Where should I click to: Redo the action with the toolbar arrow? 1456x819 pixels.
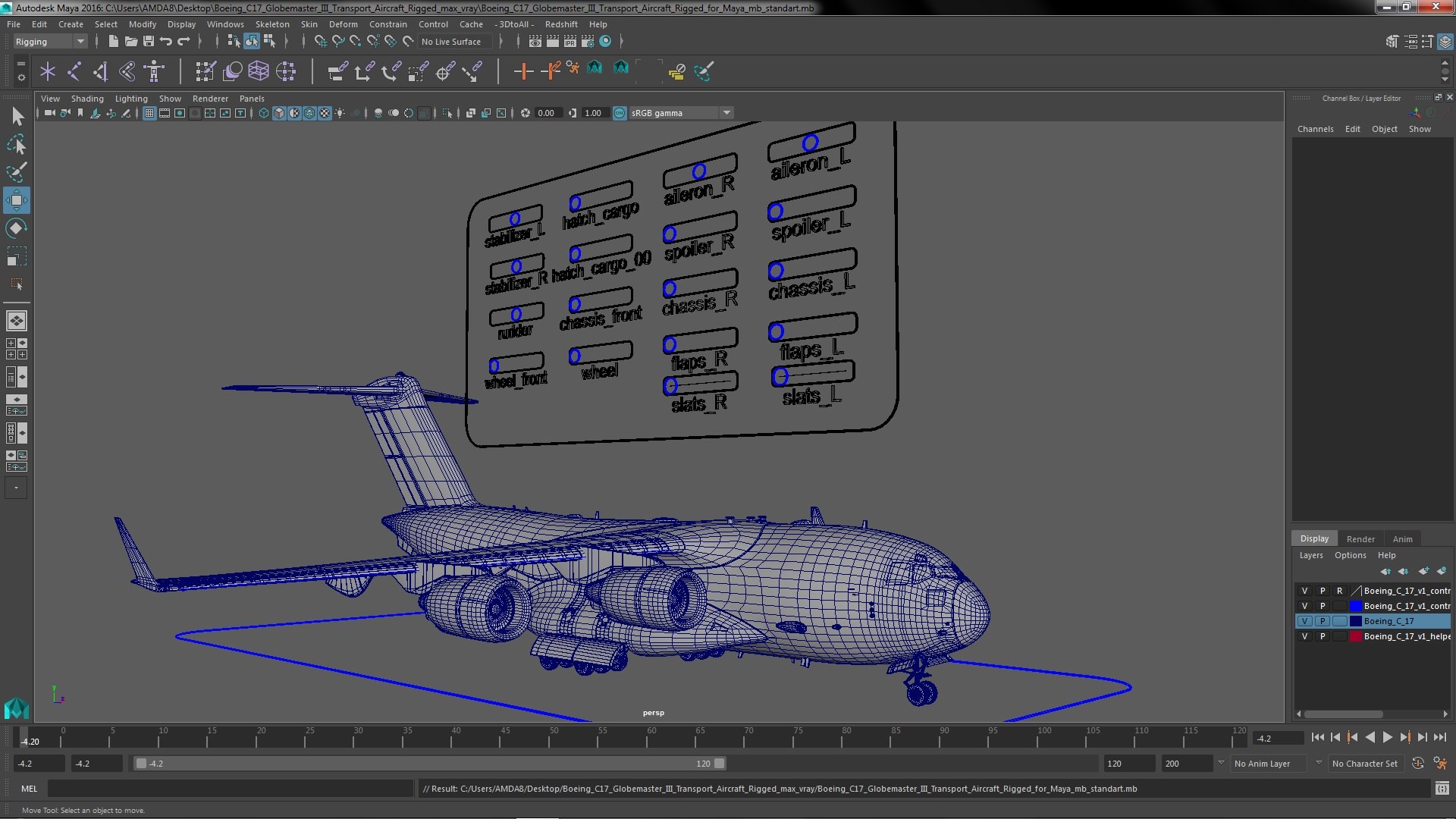(x=184, y=42)
